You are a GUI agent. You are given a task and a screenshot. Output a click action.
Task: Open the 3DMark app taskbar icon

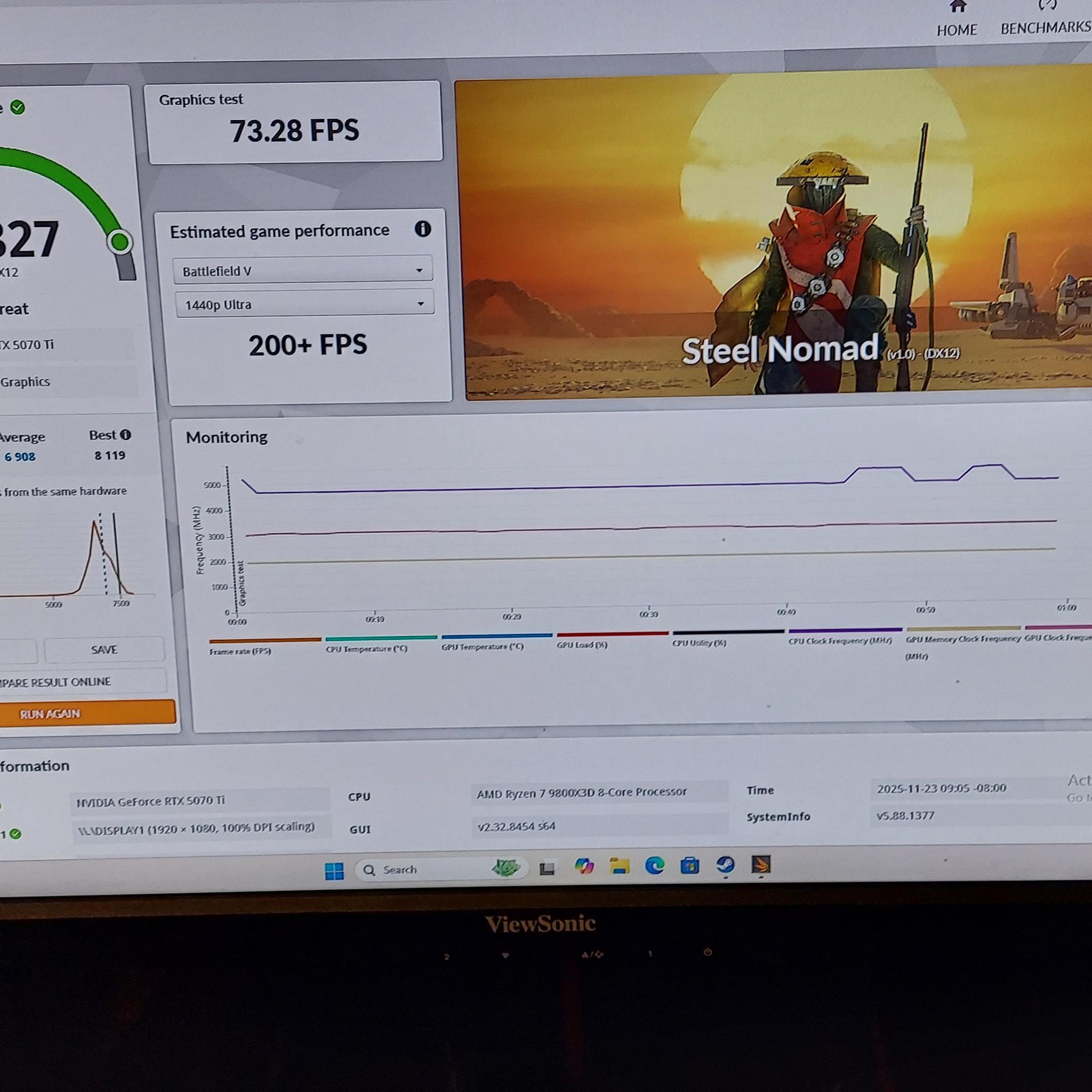click(x=761, y=865)
